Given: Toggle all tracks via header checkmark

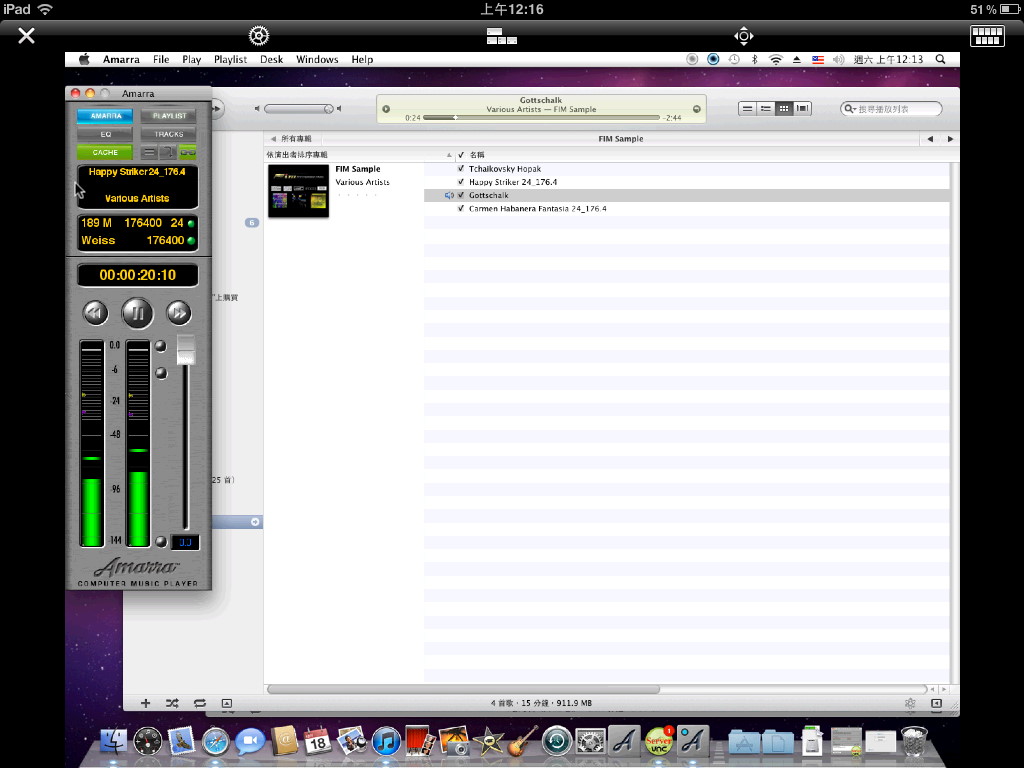Looking at the screenshot, I should (461, 155).
